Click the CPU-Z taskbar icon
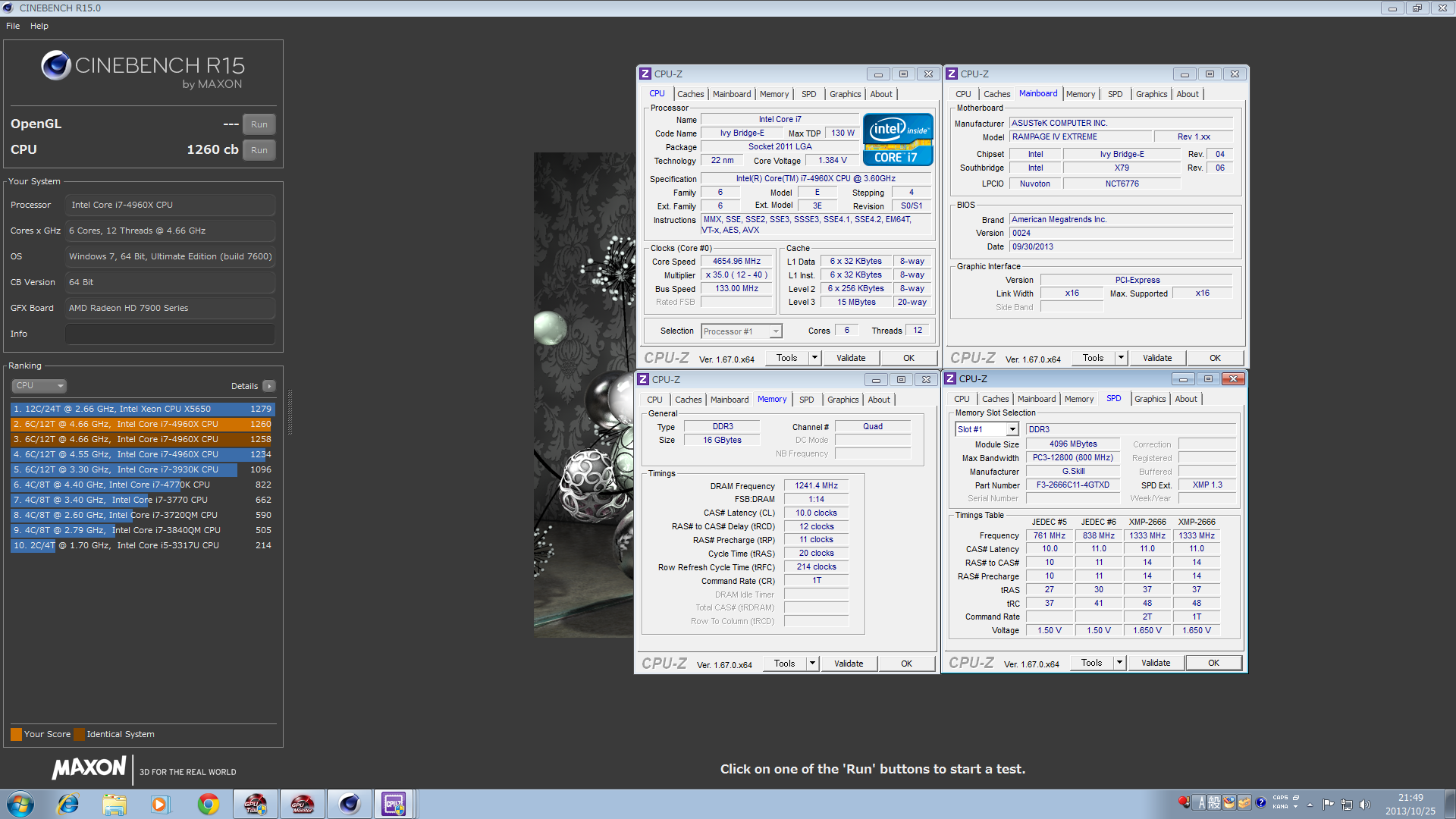 click(x=394, y=804)
